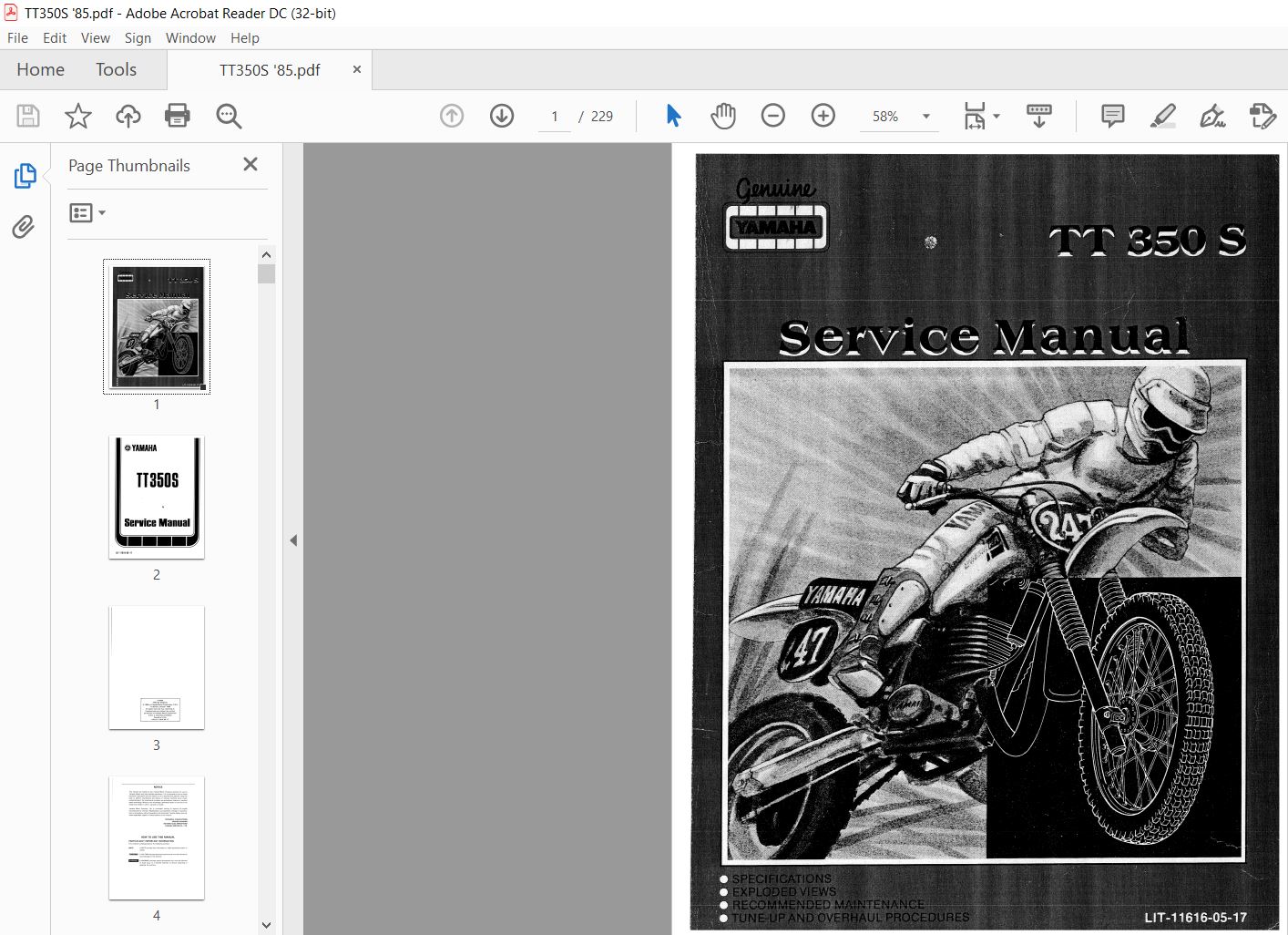Close the TT350S '85.pdf tab

[357, 69]
